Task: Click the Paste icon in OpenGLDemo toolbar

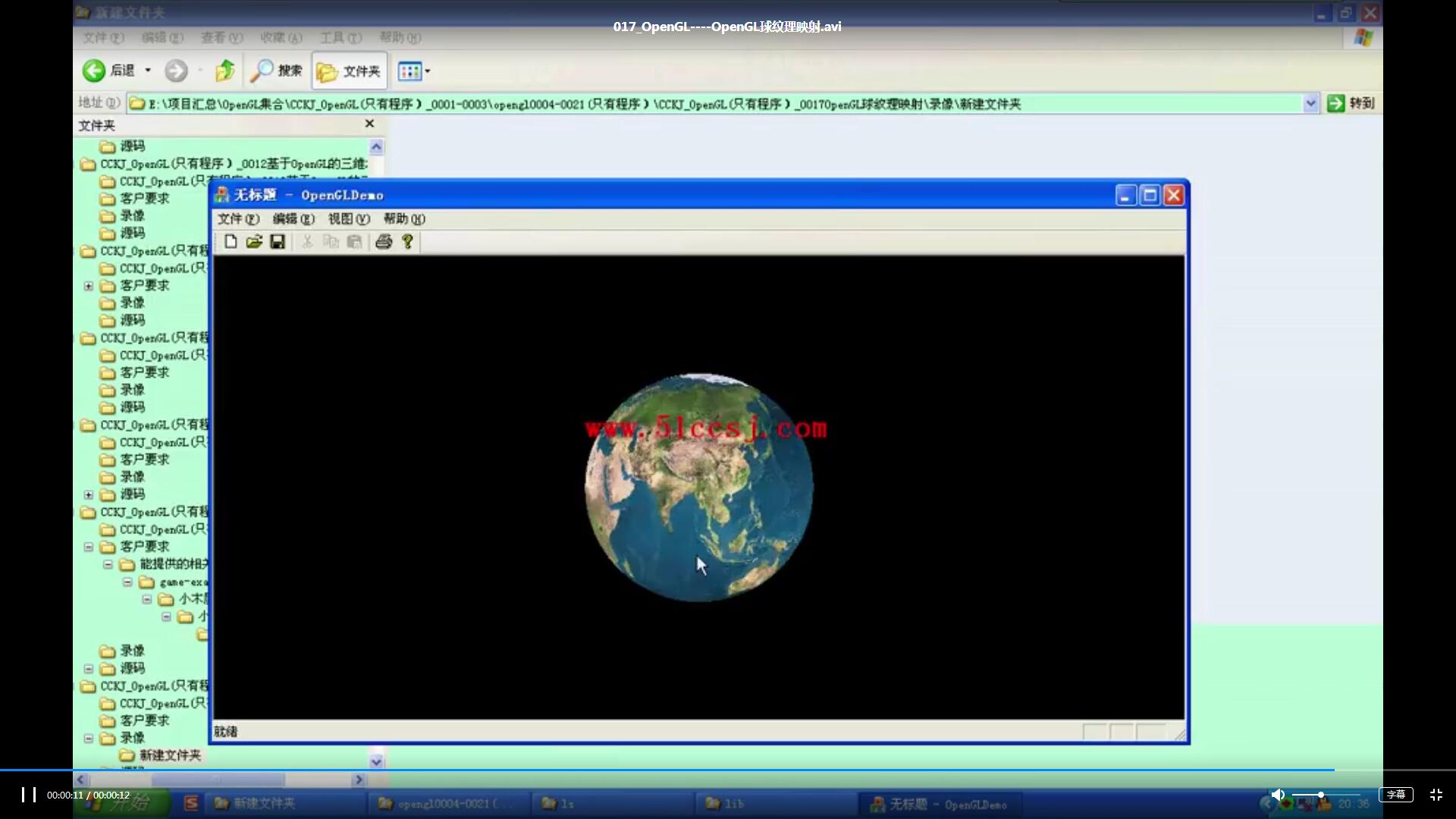Action: pyautogui.click(x=354, y=242)
